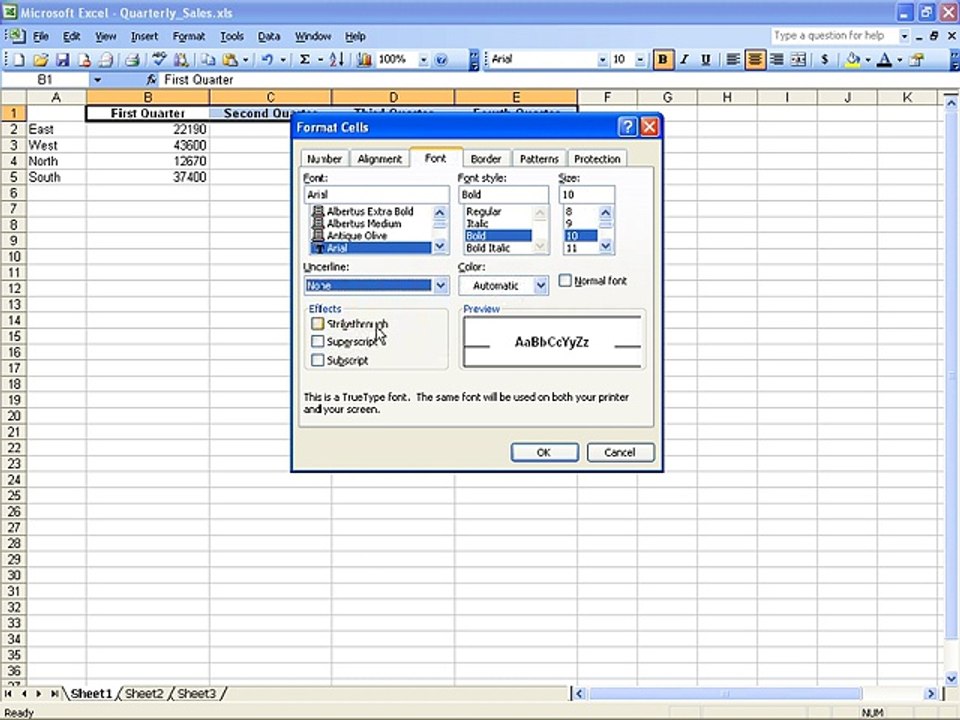Save the workbook with the floppy icon
Screen dimensions: 960x720
coord(62,59)
